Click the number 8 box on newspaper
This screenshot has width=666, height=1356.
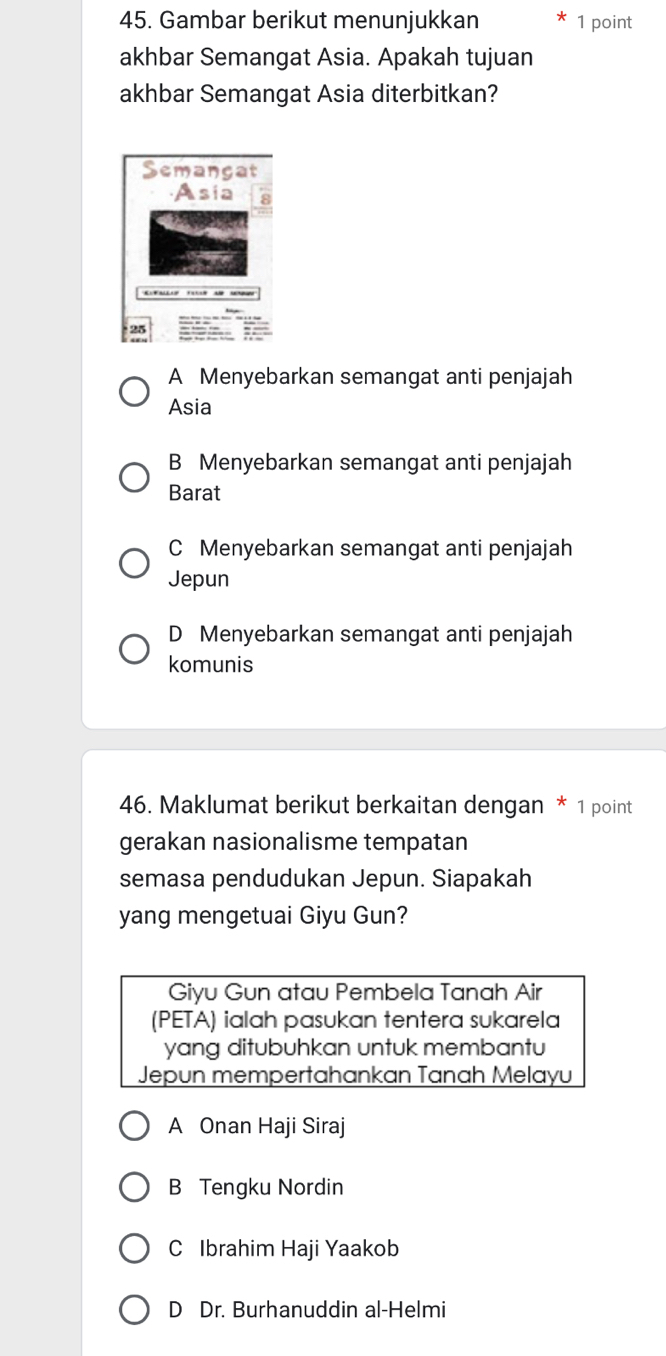point(264,199)
